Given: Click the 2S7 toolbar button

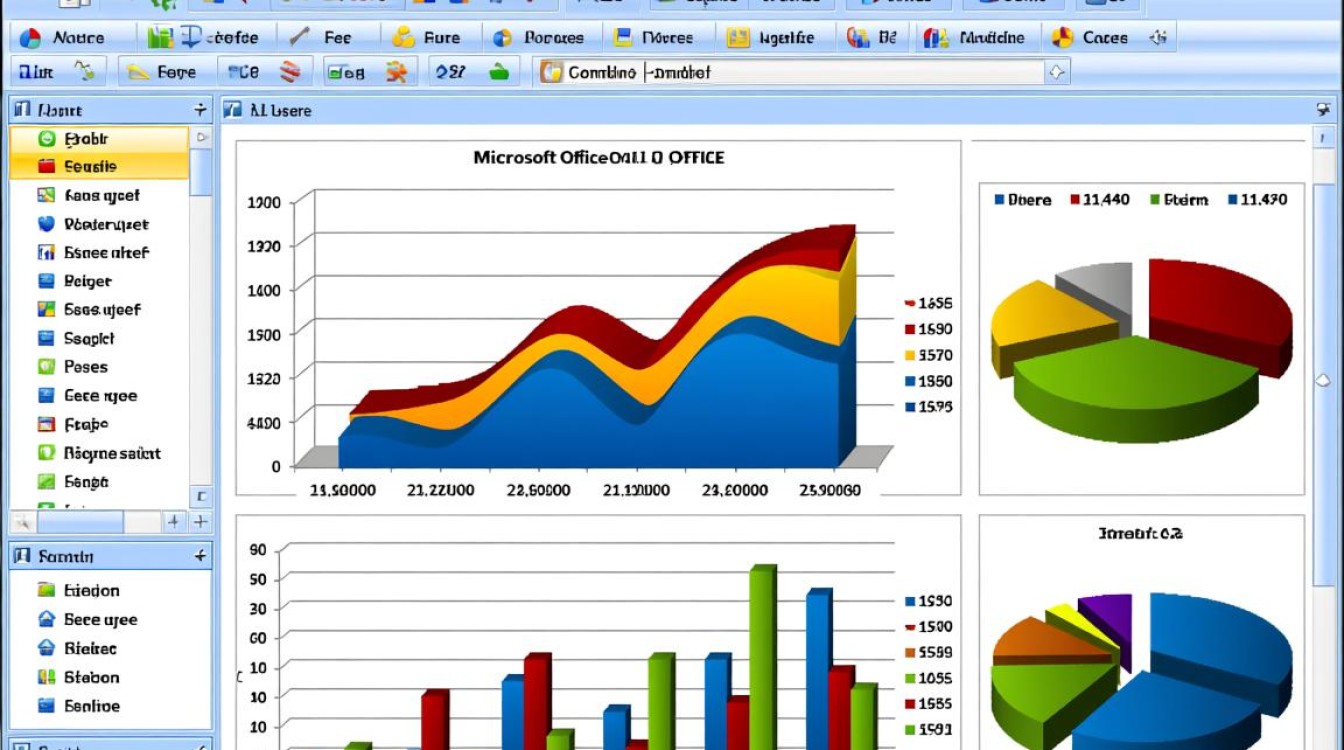Looking at the screenshot, I should click(473, 72).
